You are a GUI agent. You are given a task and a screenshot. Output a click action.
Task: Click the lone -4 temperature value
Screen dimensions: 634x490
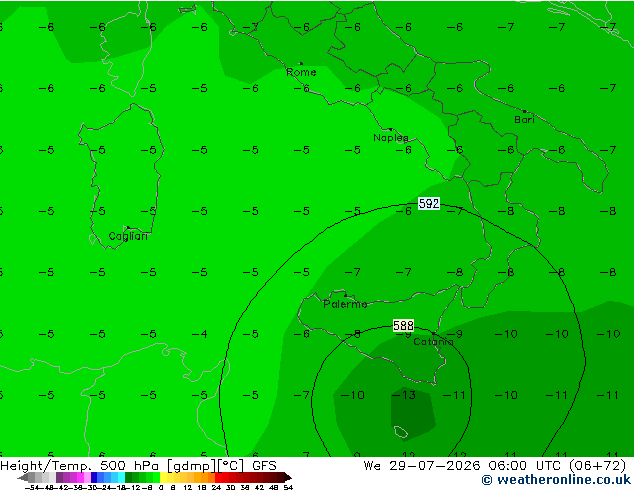[x=200, y=334]
